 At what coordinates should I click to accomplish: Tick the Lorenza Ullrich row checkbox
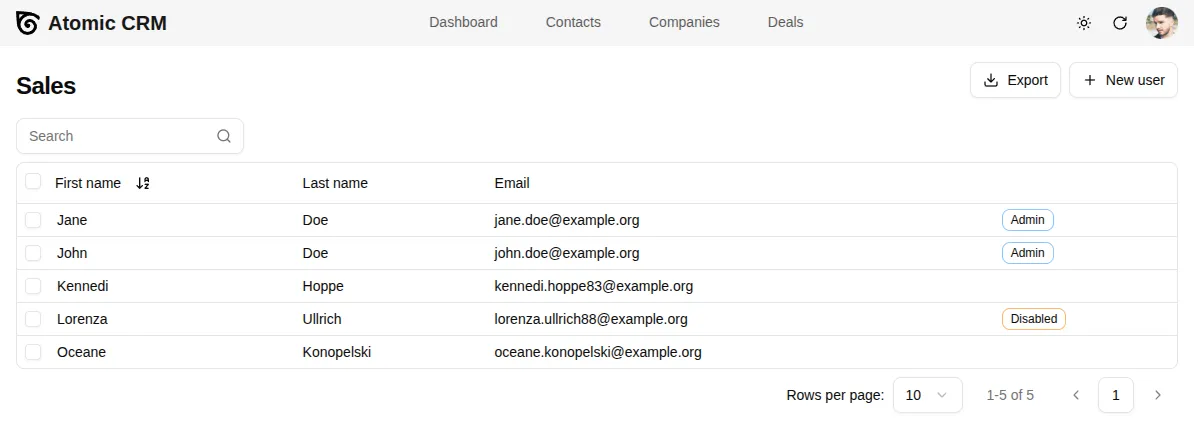34,319
